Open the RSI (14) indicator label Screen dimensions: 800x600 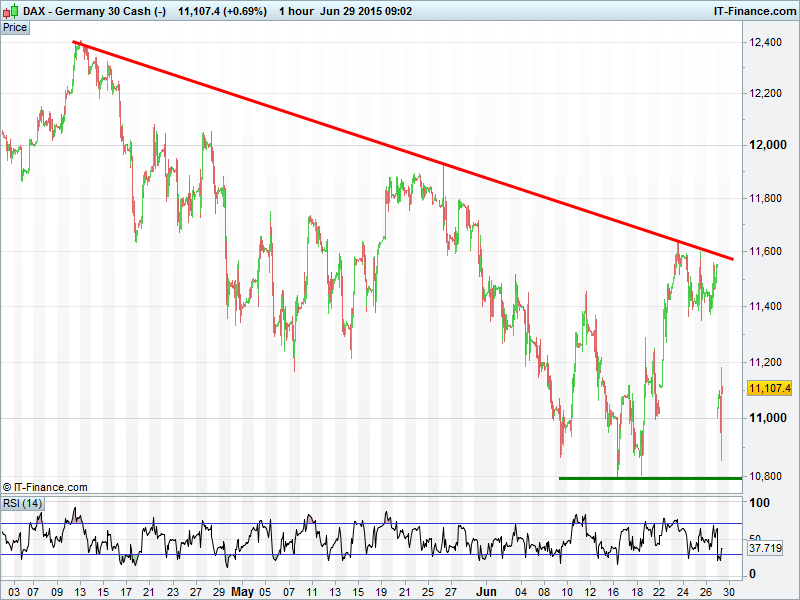tap(22, 502)
